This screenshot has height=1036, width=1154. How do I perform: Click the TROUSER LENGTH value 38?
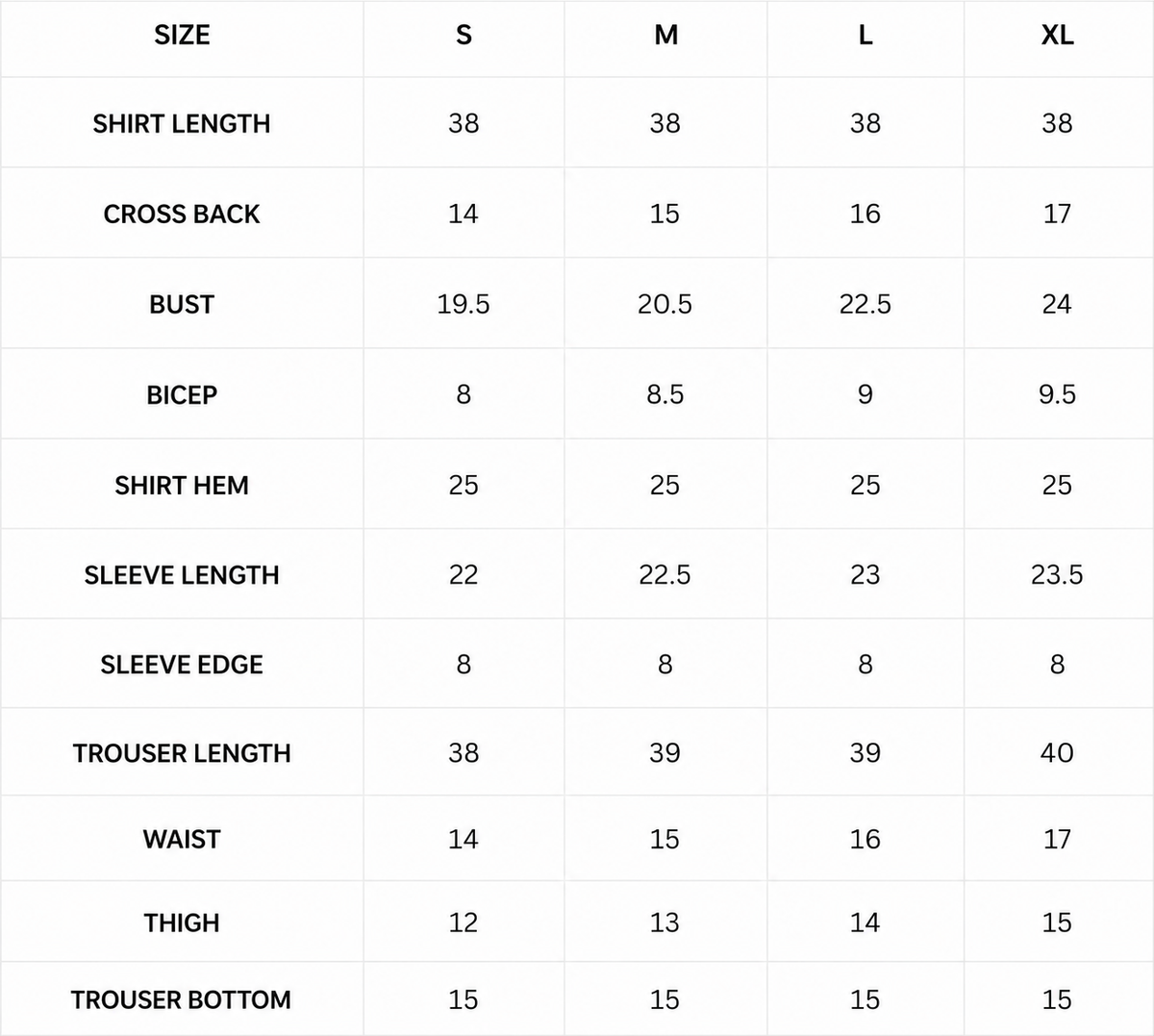pyautogui.click(x=464, y=753)
